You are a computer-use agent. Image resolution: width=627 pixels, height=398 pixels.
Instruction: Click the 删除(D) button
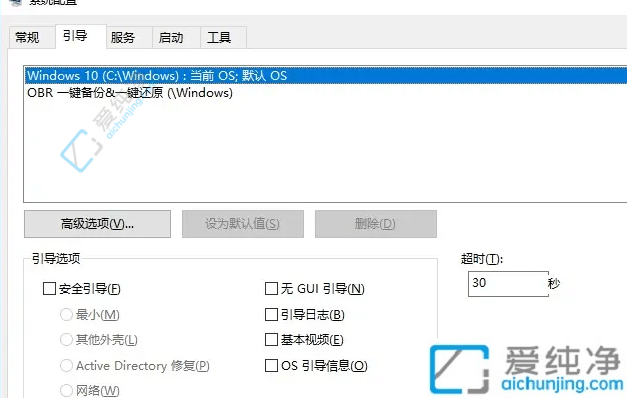[x=375, y=224]
